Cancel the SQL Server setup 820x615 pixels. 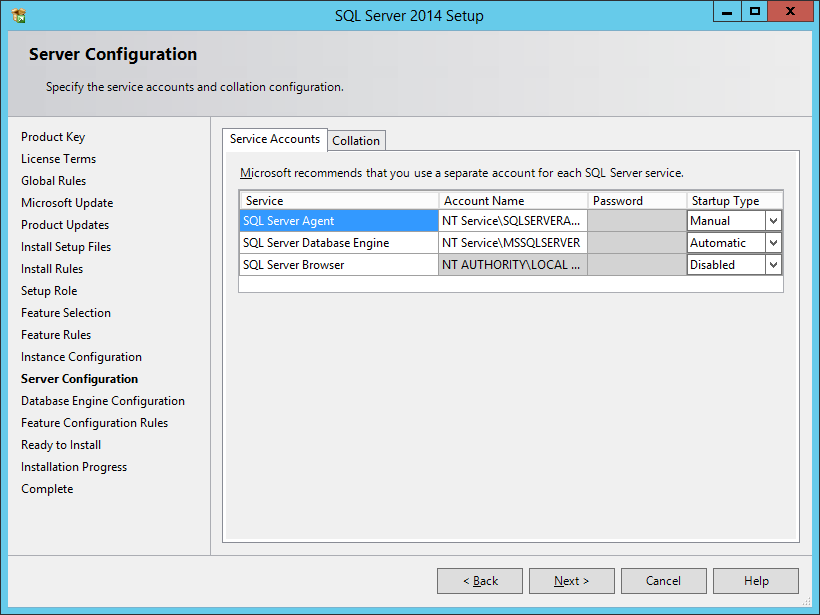(x=663, y=581)
